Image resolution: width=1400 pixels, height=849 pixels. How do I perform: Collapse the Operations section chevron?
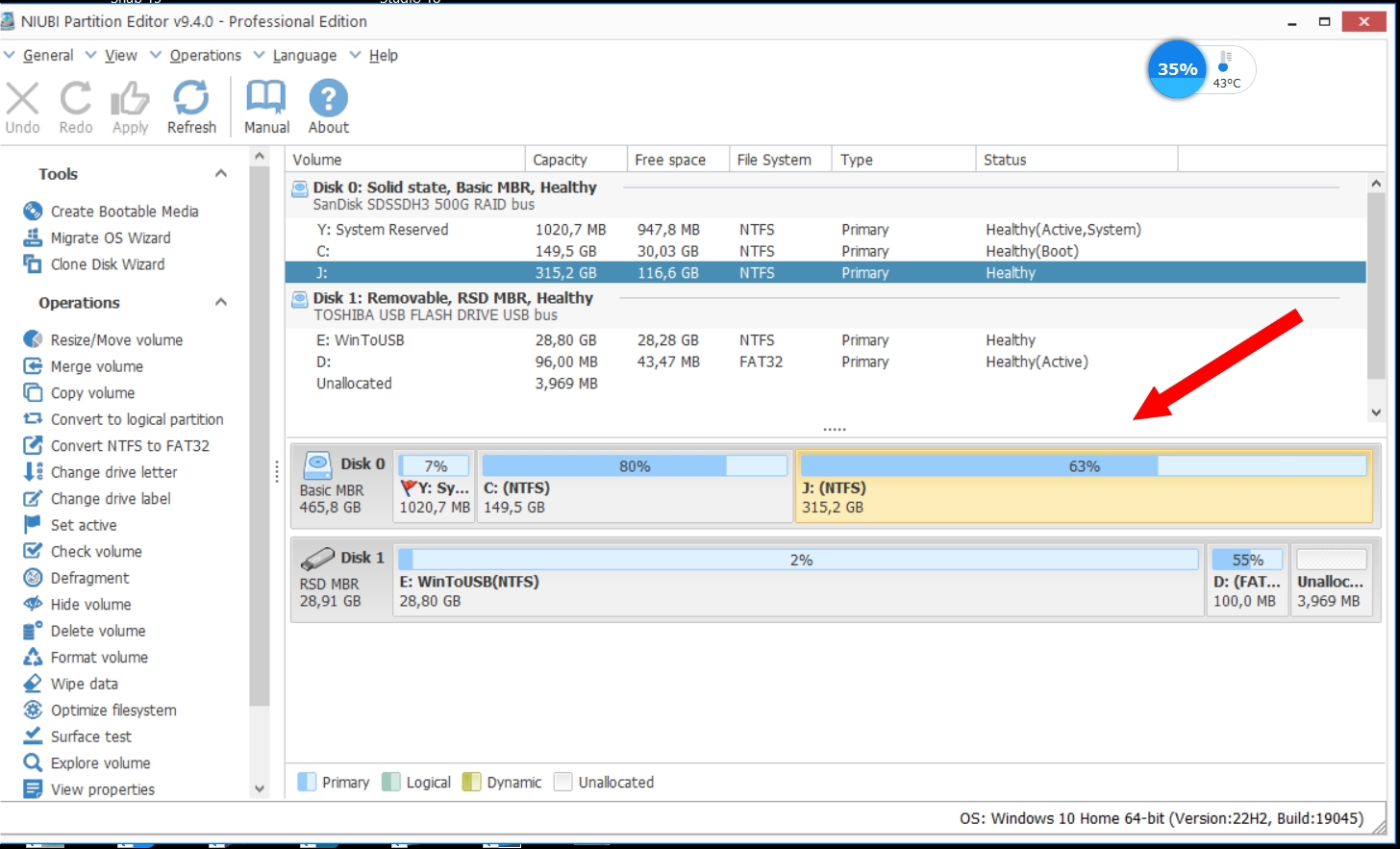(221, 302)
